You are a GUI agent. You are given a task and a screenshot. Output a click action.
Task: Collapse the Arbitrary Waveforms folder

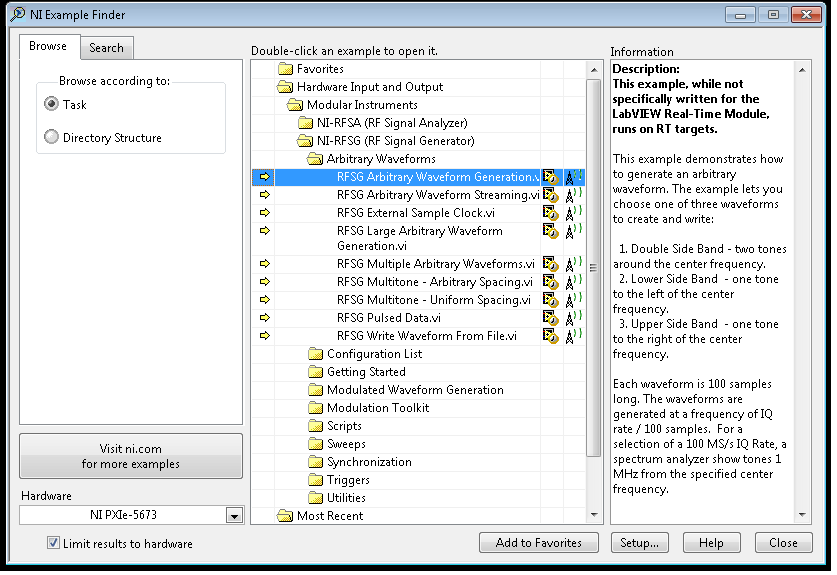[315, 159]
